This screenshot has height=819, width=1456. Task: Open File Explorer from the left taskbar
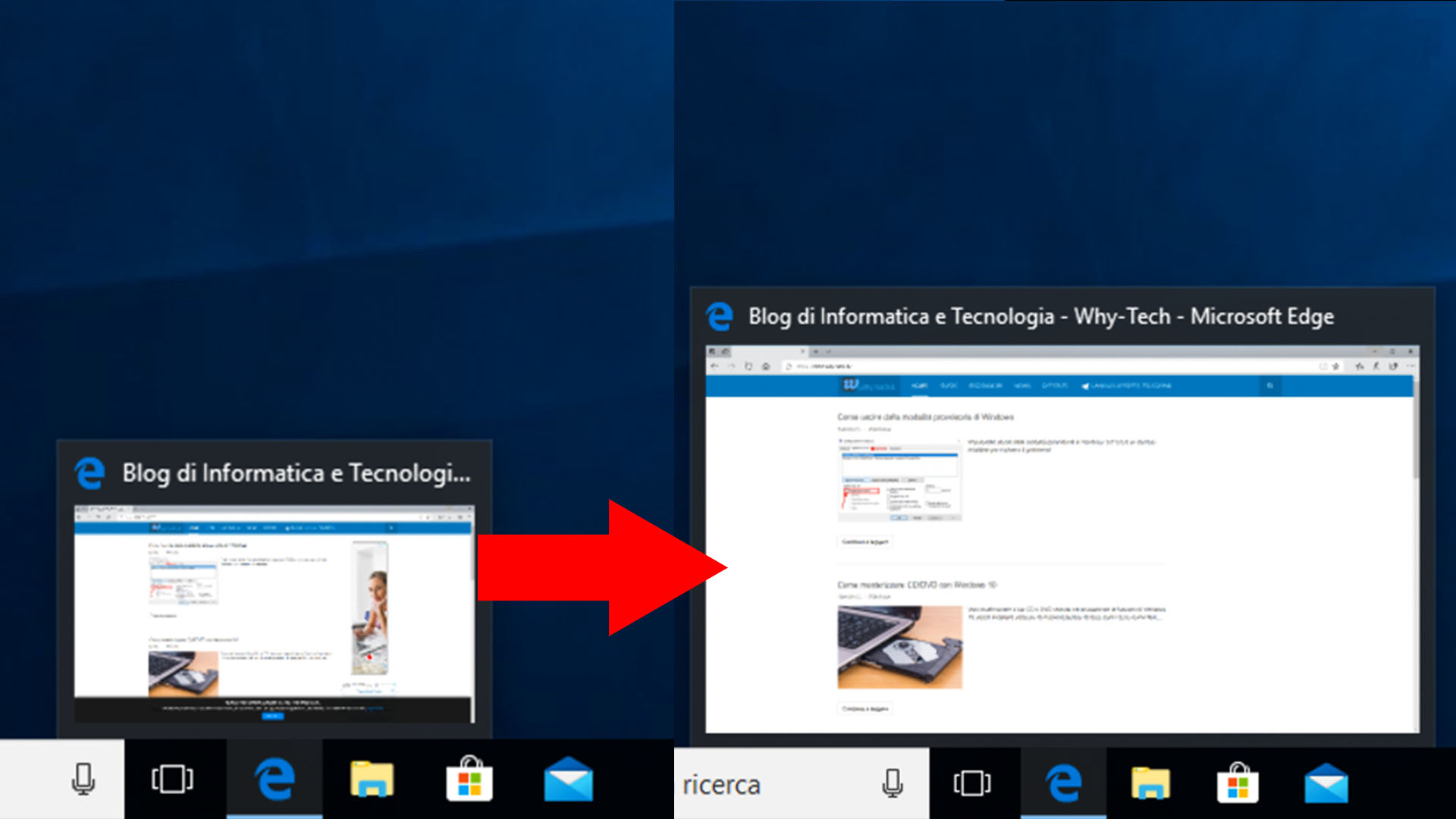(372, 779)
